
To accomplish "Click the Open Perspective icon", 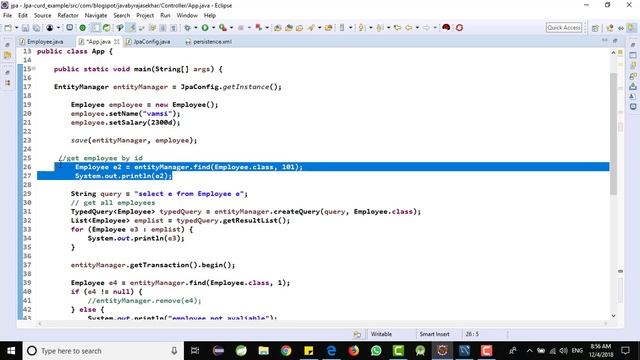I will [595, 28].
